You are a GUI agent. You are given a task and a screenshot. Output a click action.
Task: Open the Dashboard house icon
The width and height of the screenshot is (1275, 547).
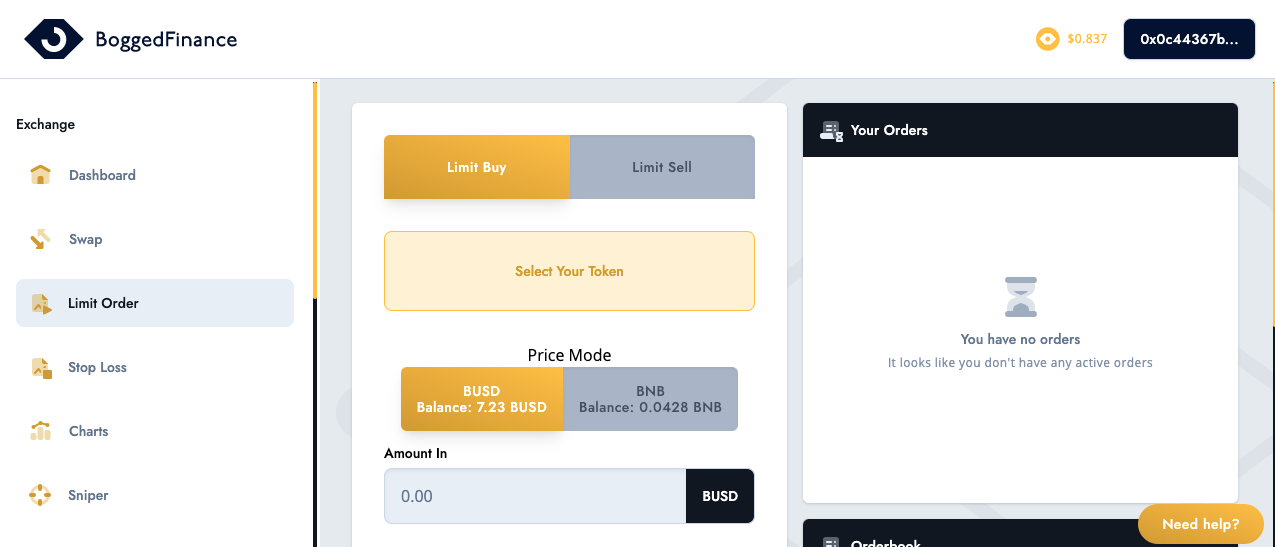(40, 175)
